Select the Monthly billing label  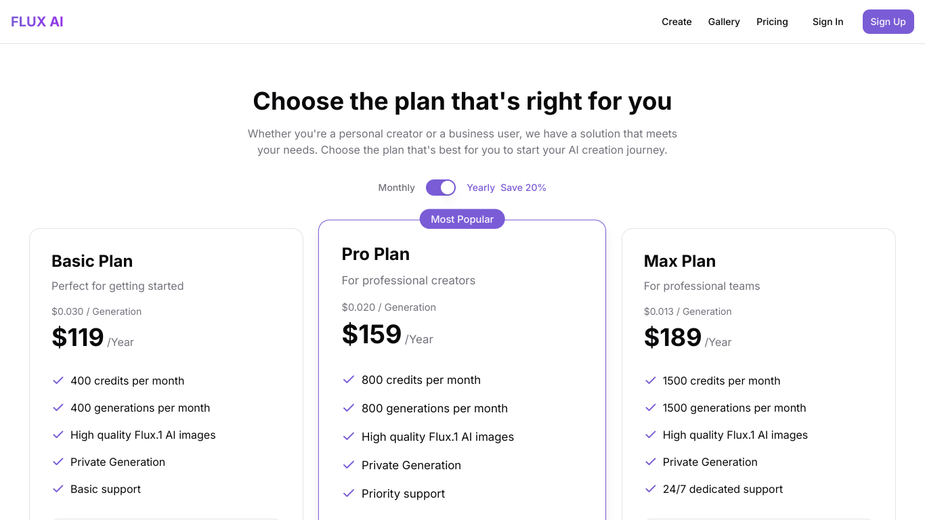(x=396, y=188)
